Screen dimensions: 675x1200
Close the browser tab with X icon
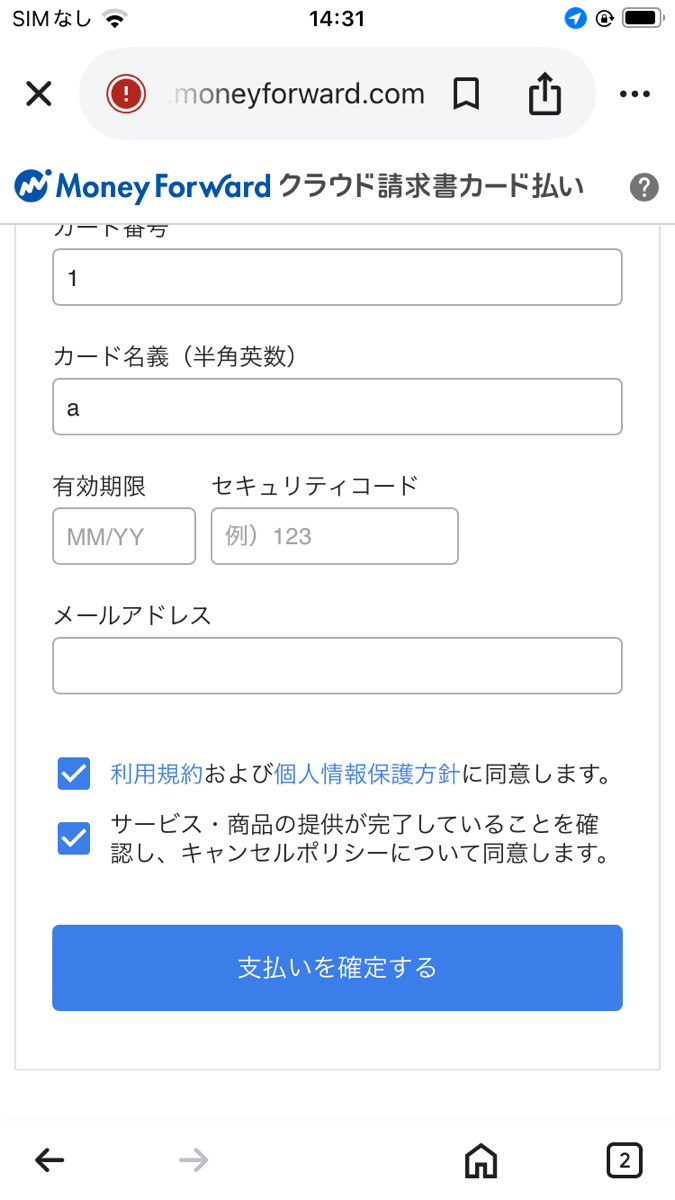[x=38, y=94]
